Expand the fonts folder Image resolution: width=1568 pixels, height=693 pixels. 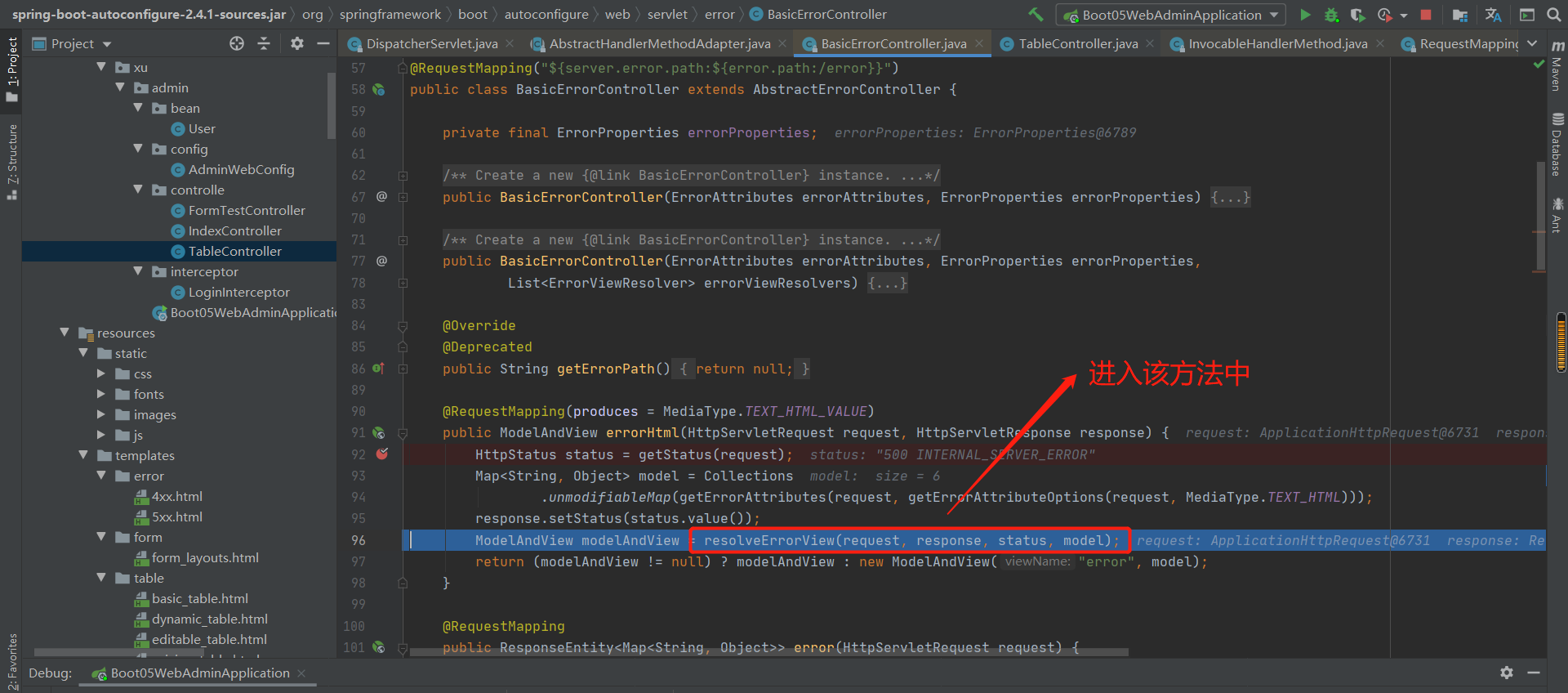pos(101,394)
